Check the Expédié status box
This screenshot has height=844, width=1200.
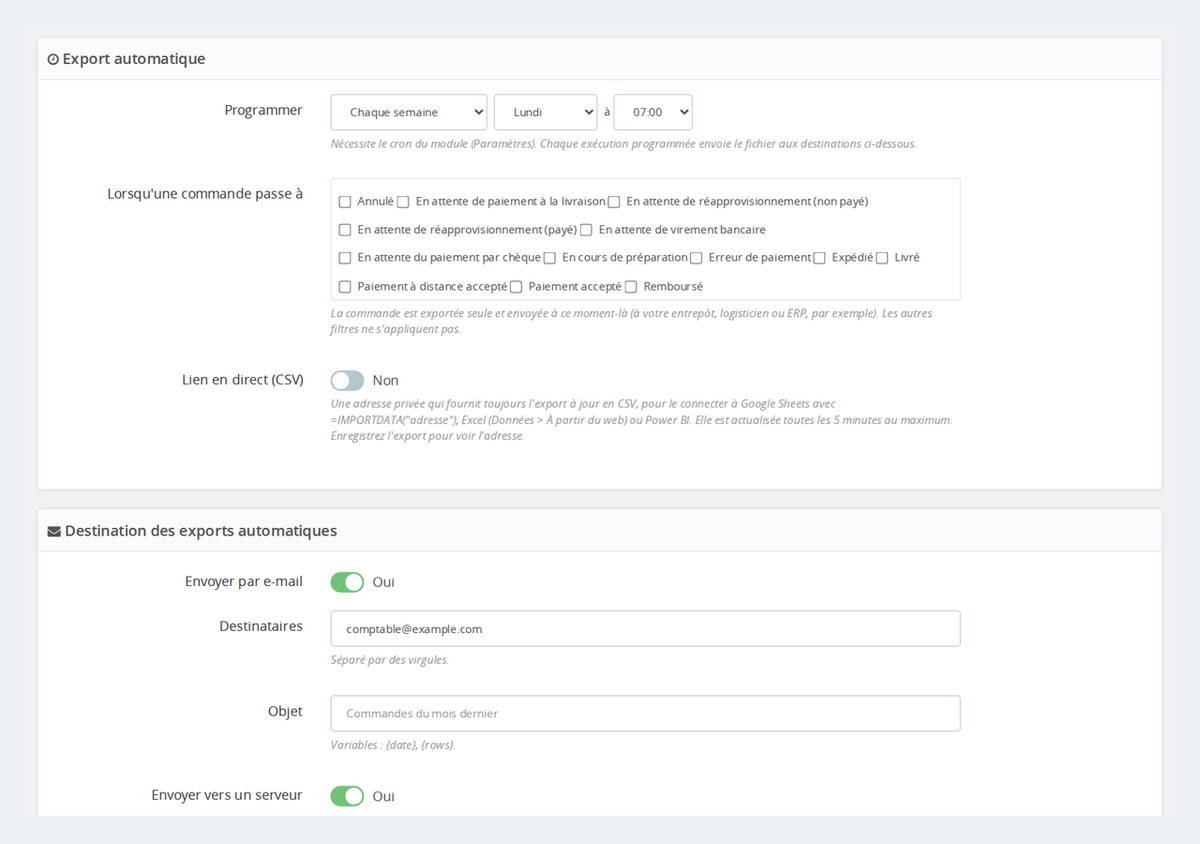coord(819,258)
